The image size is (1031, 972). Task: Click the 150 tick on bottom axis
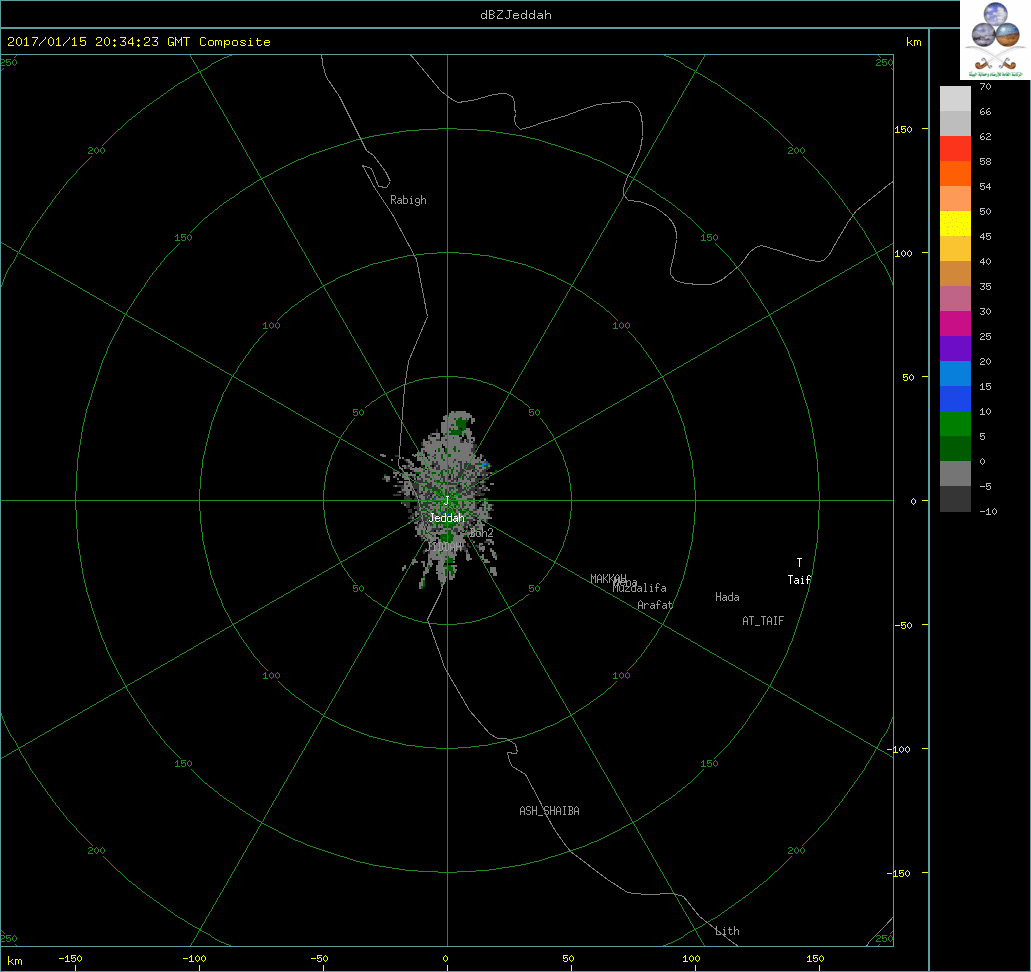click(815, 958)
